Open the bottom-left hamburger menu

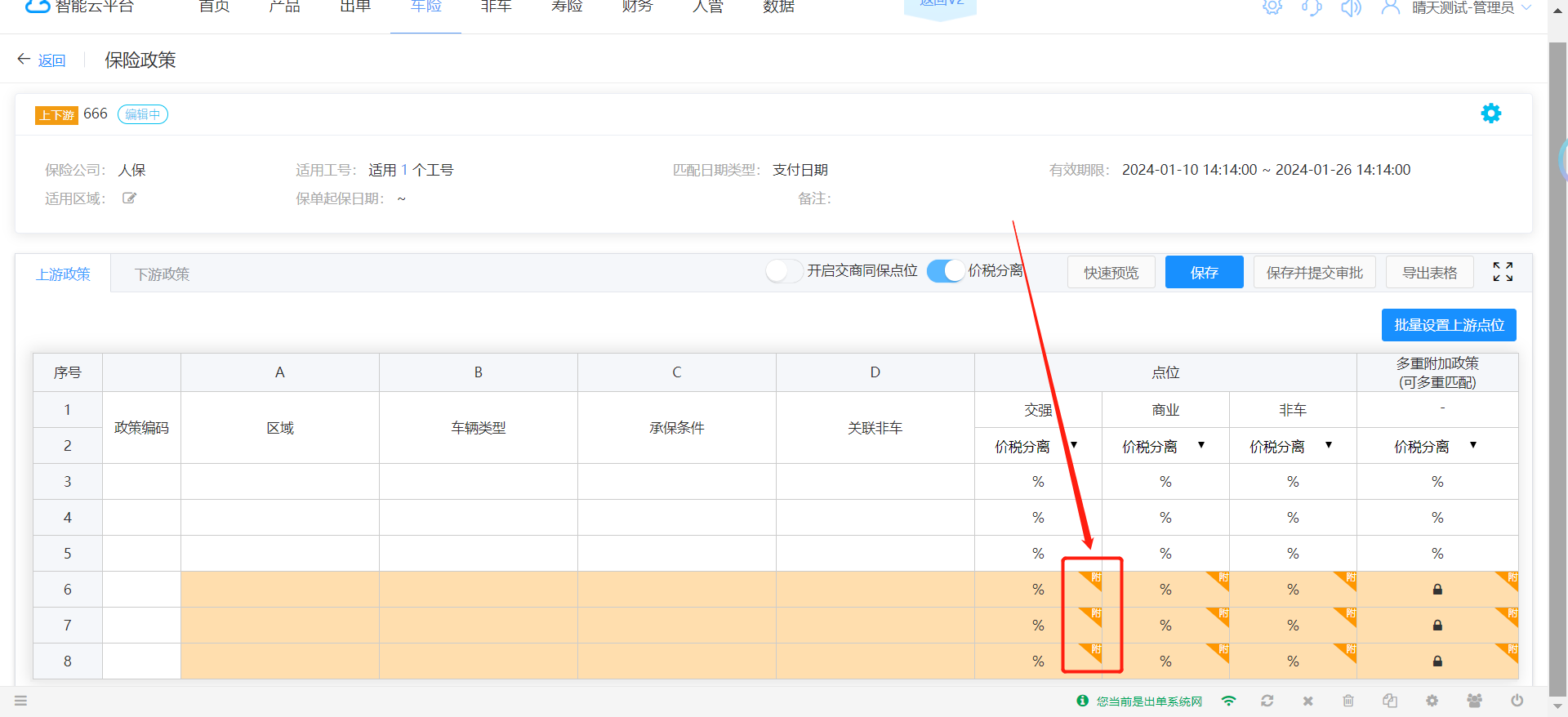point(20,701)
